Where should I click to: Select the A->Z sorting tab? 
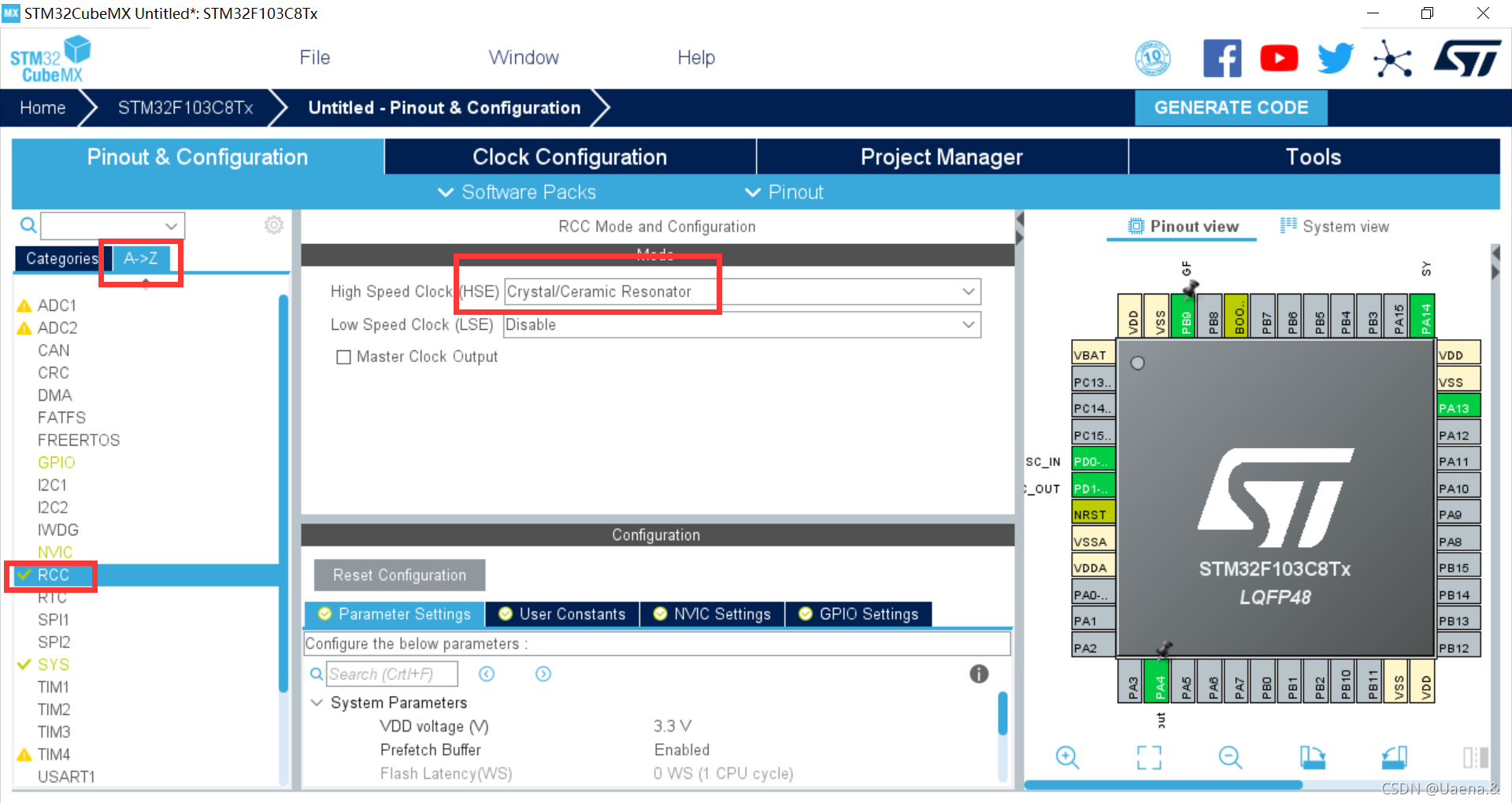(141, 258)
